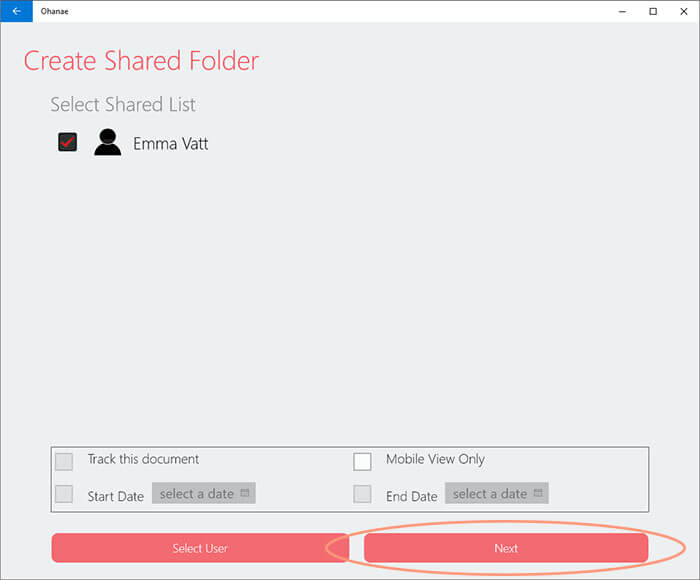The image size is (700, 580).
Task: Open the Start Date picker field
Action: tap(204, 493)
